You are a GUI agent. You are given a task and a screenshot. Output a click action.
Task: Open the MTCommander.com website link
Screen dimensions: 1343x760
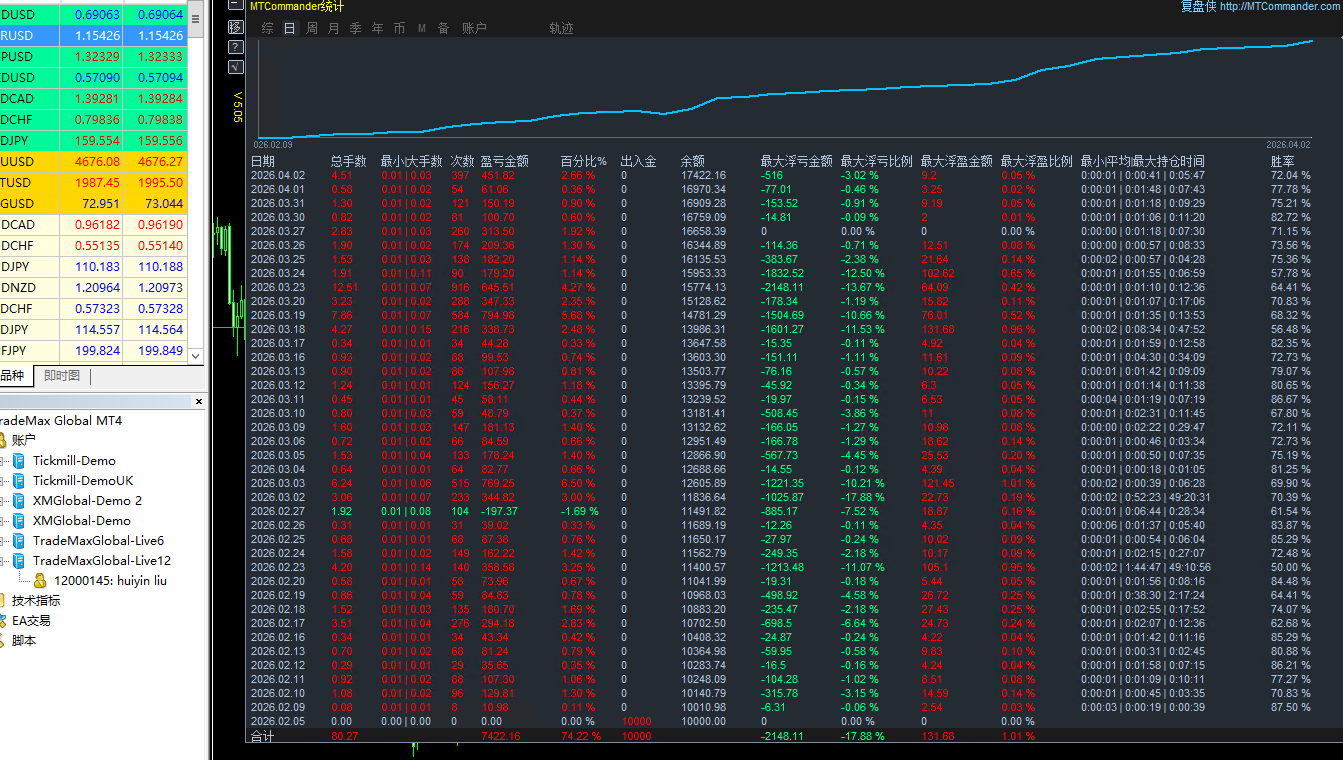pyautogui.click(x=1280, y=6)
